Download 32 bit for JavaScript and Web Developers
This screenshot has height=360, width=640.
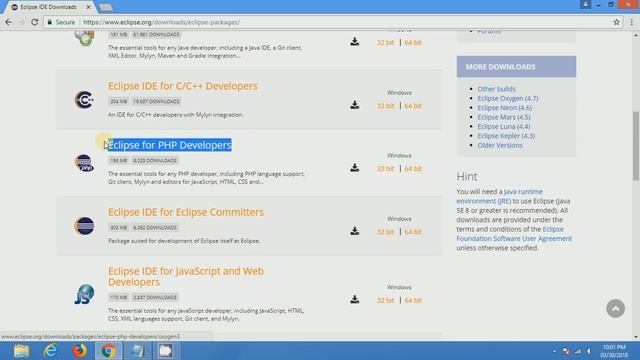[385, 300]
